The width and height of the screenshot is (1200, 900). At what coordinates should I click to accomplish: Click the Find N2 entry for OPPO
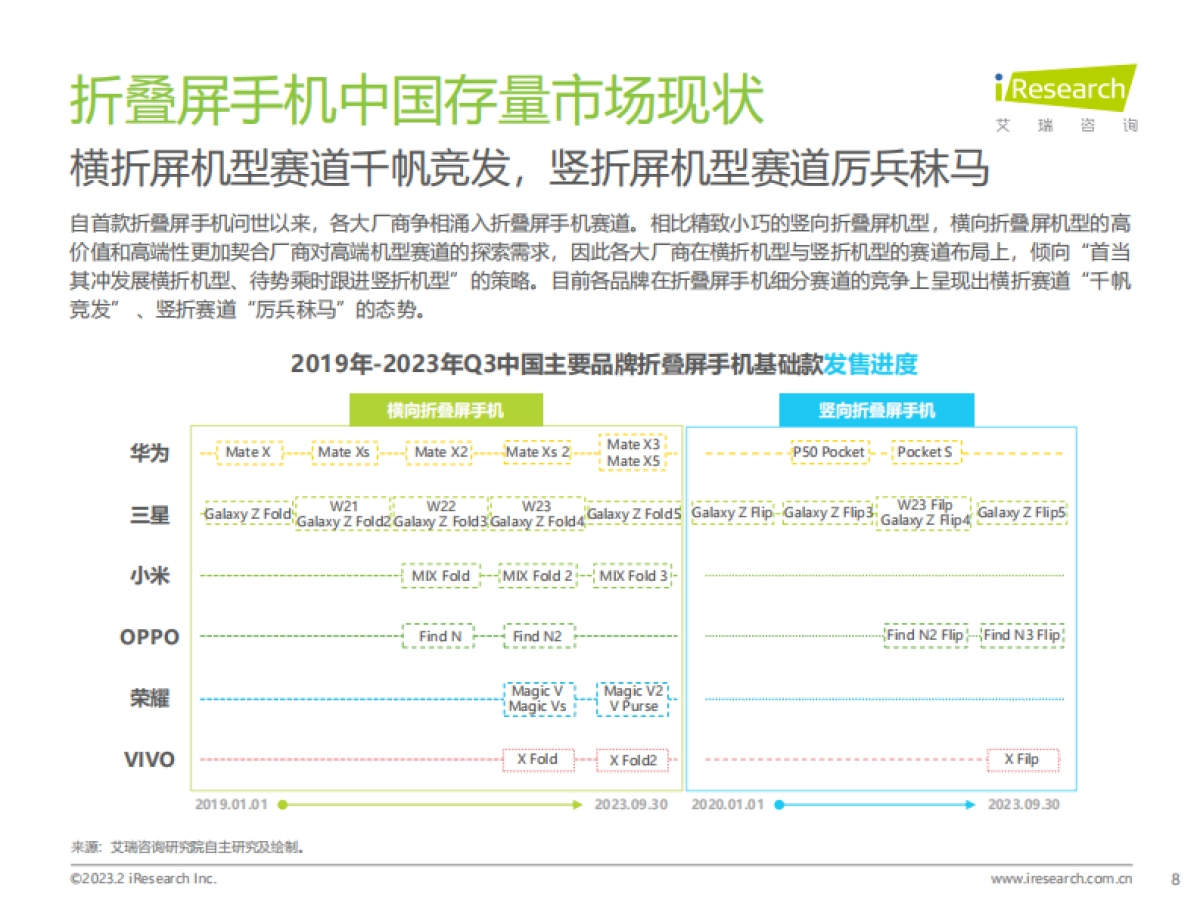538,636
